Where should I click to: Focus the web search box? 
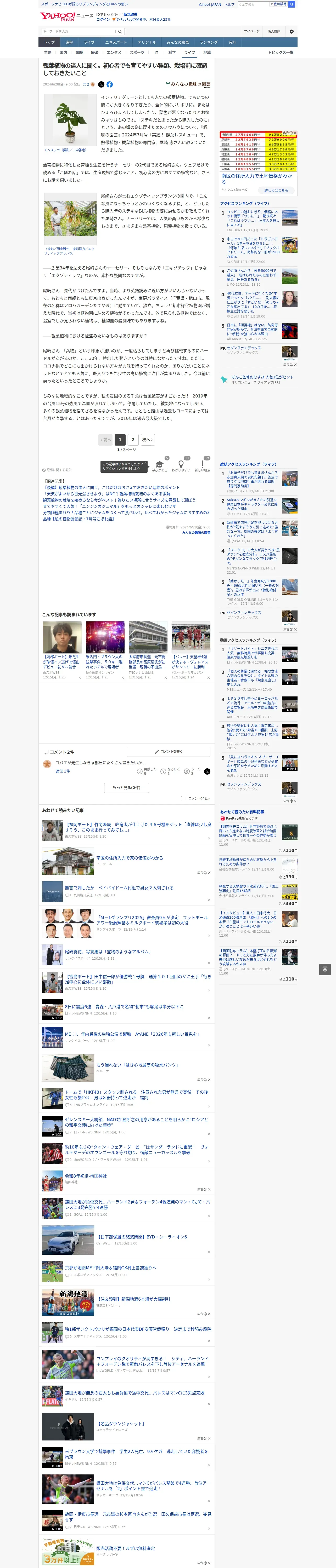coord(254,4)
